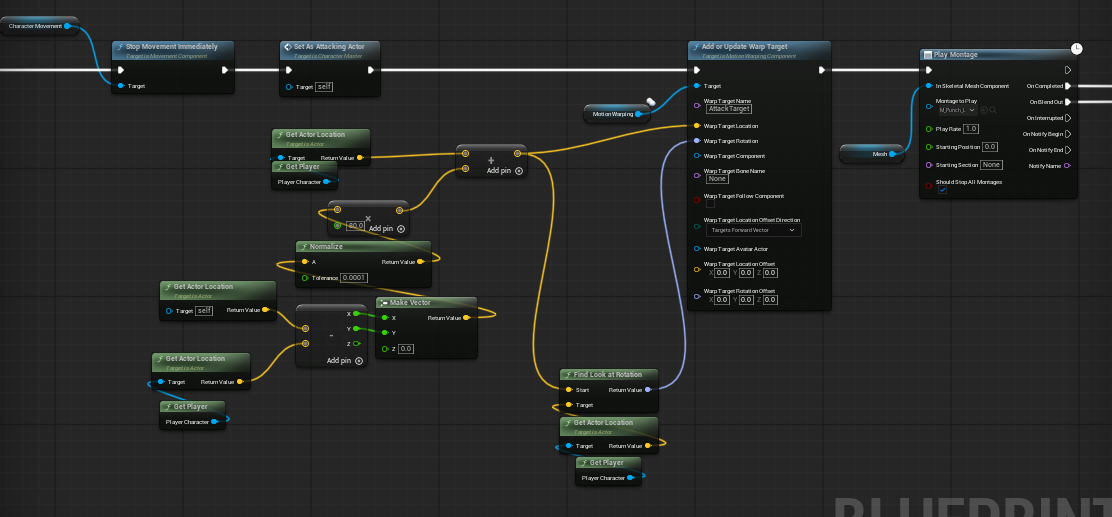This screenshot has height=517, width=1112.
Task: Click the Make Vector Return Value pin
Action: click(466, 318)
